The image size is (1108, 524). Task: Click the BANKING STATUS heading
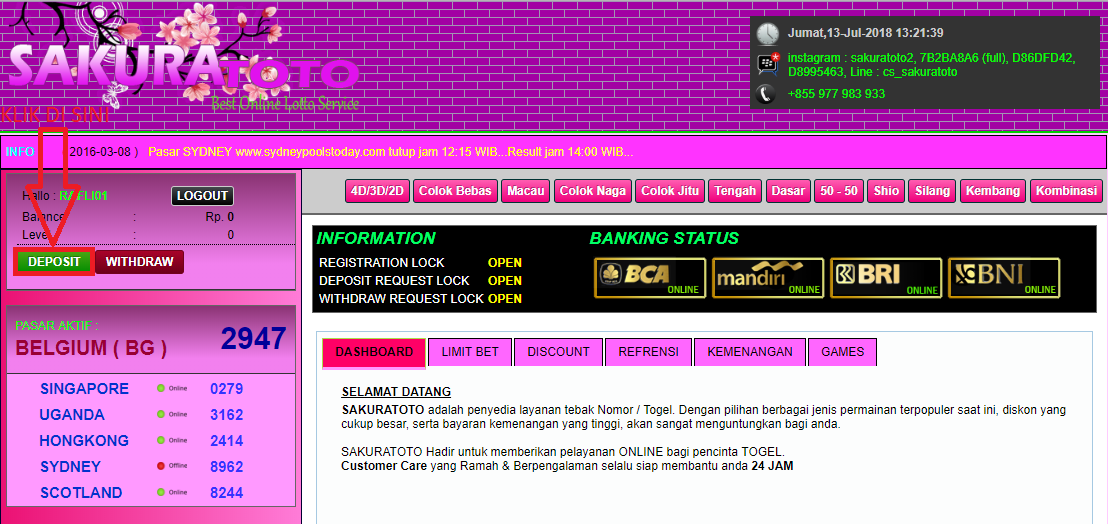664,238
